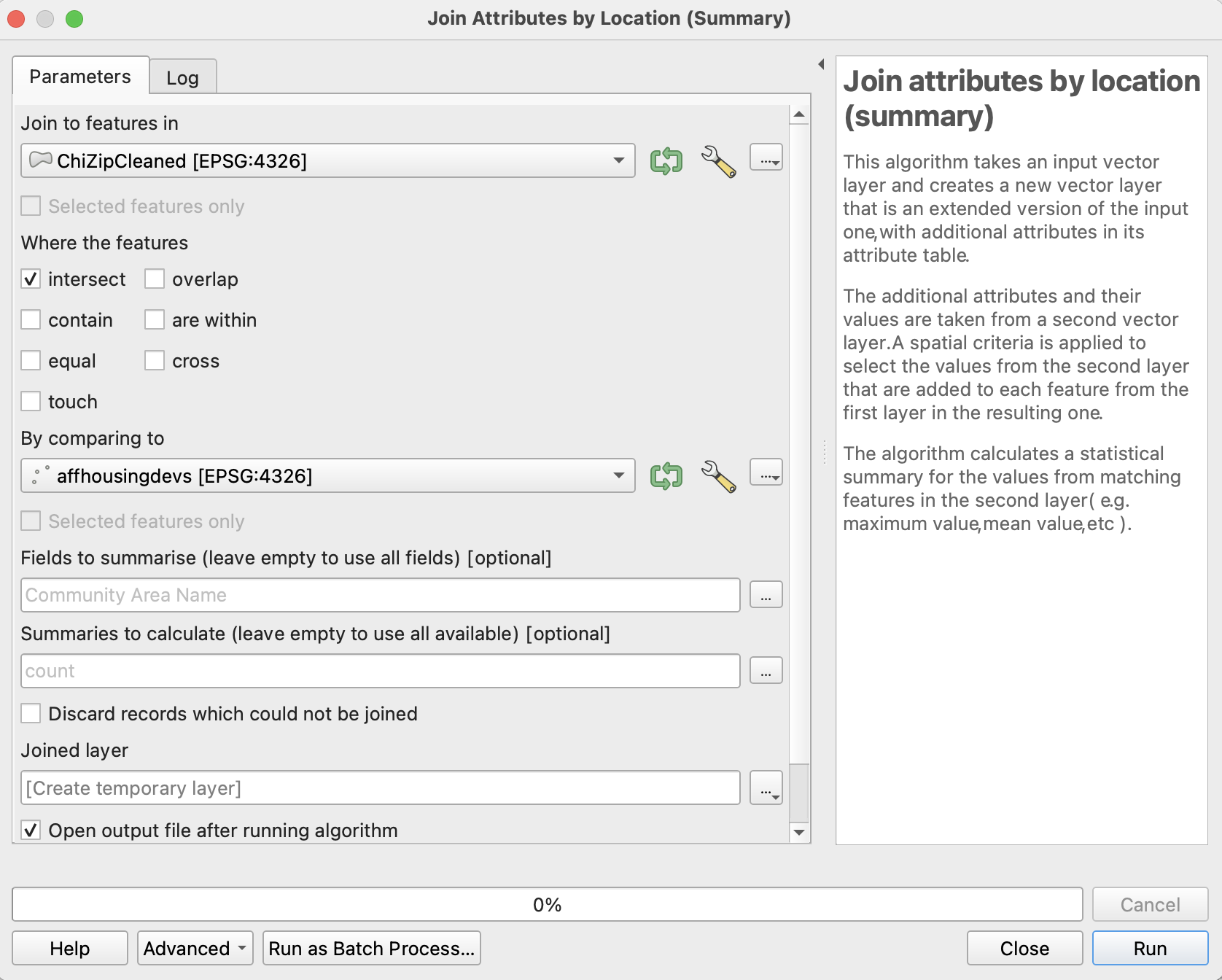The height and width of the screenshot is (980, 1222).
Task: Enable the contain predicate checkbox
Action: tap(31, 320)
